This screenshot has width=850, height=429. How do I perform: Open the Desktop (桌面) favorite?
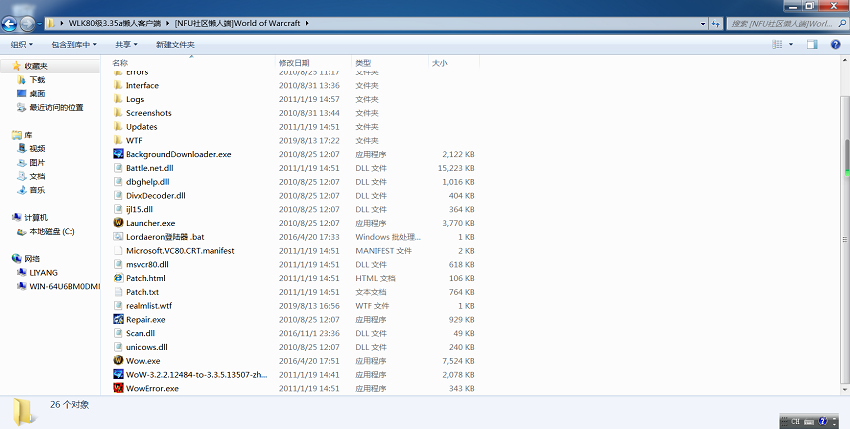tap(37, 93)
